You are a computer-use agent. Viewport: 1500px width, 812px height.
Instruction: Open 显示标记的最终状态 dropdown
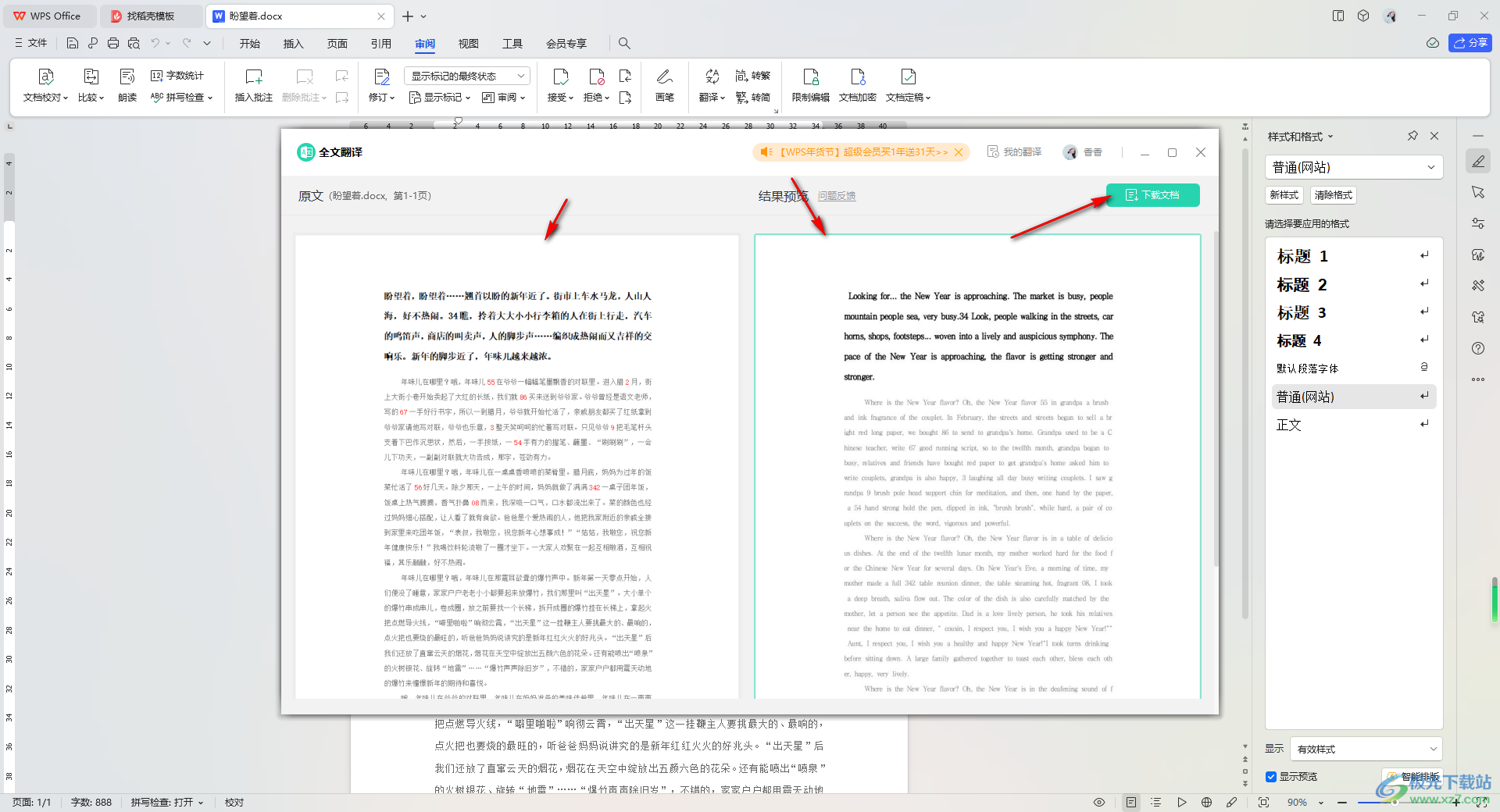467,76
